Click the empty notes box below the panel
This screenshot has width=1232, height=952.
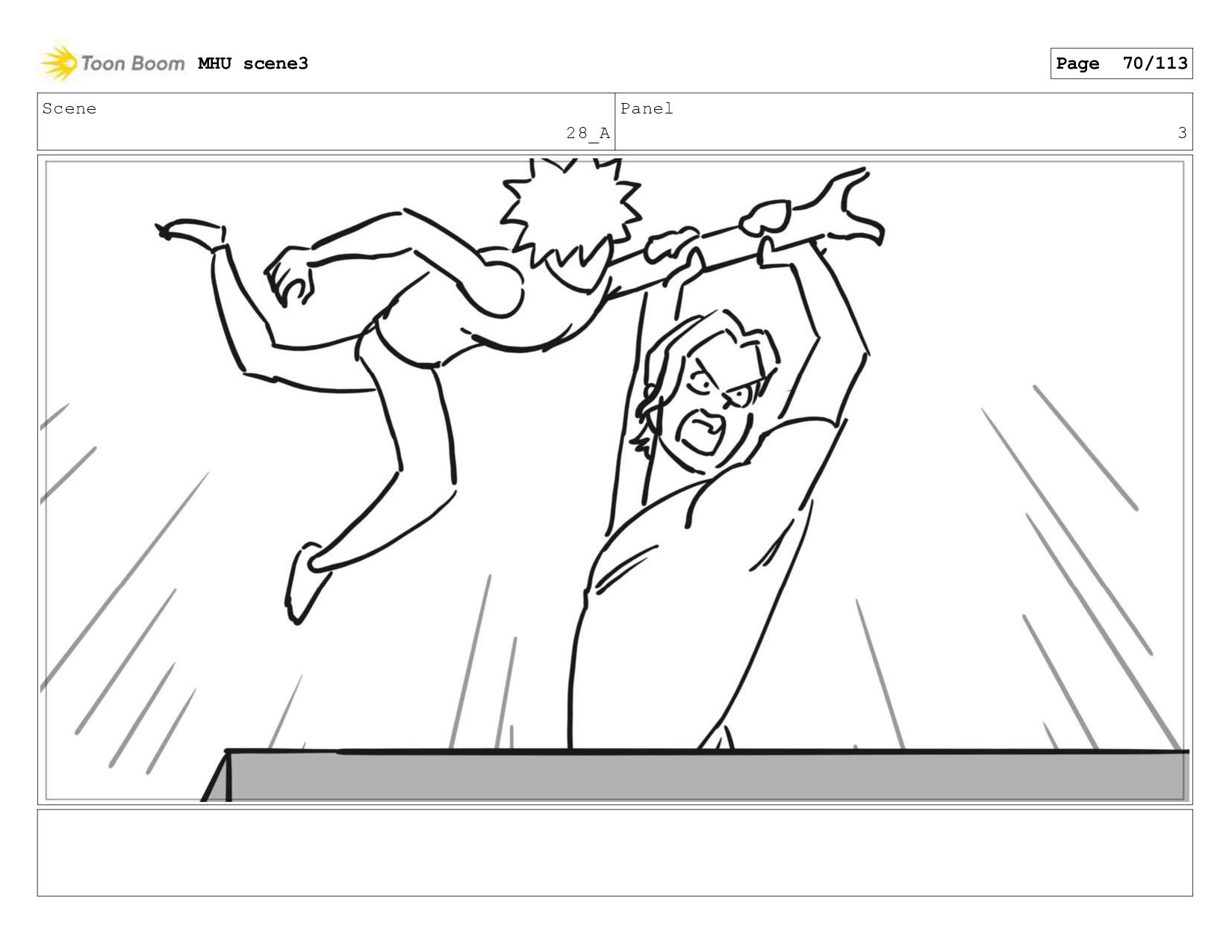tap(615, 853)
